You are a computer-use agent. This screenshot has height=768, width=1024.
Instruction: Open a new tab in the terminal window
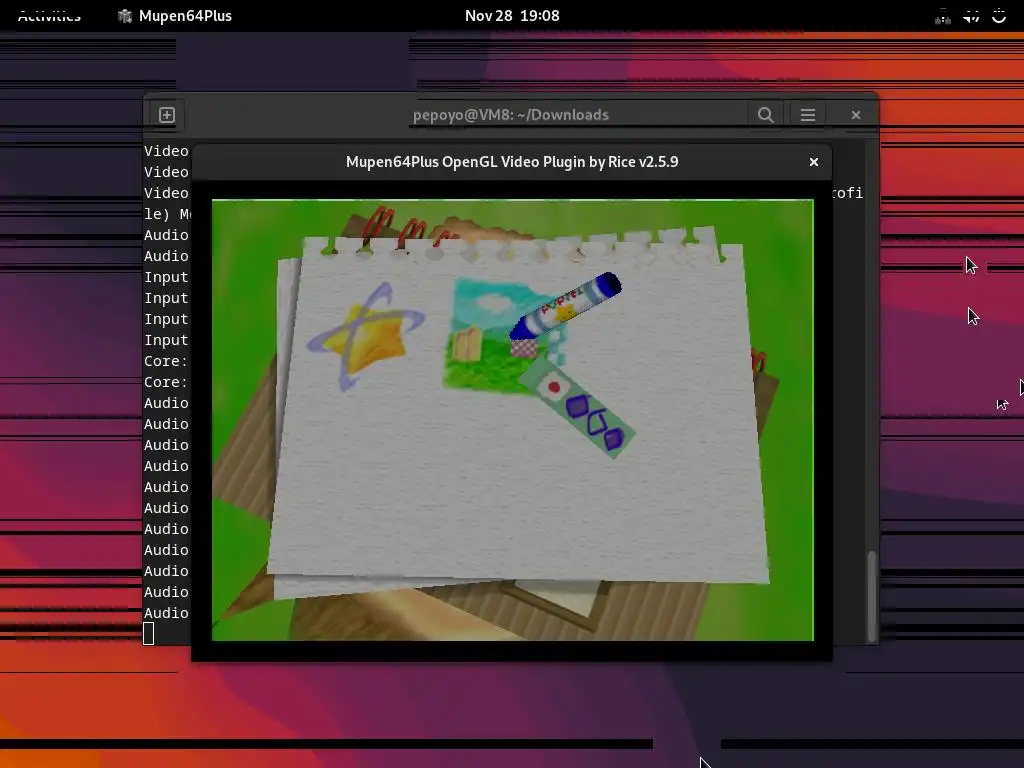click(167, 115)
